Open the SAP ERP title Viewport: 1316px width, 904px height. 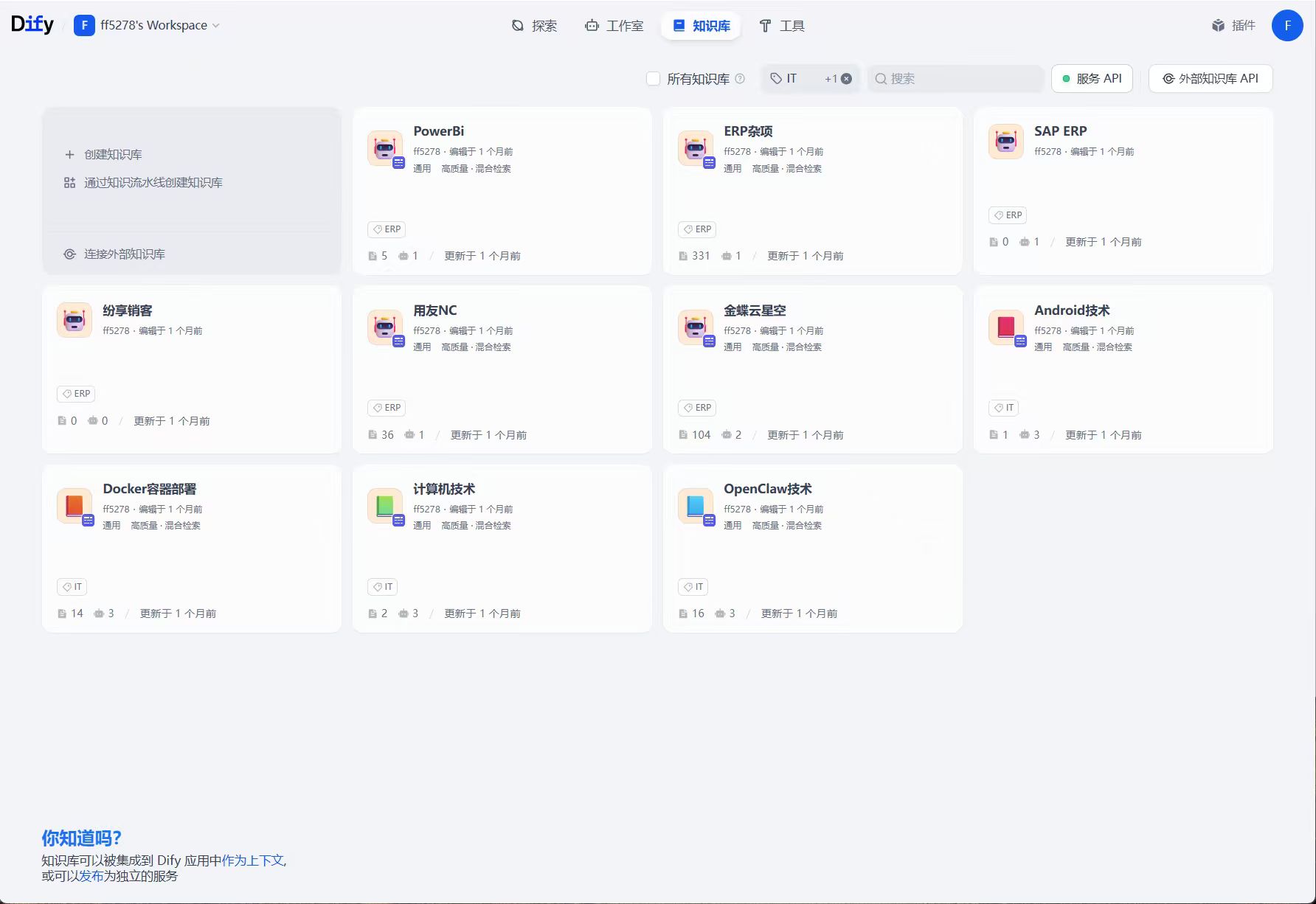(1060, 131)
